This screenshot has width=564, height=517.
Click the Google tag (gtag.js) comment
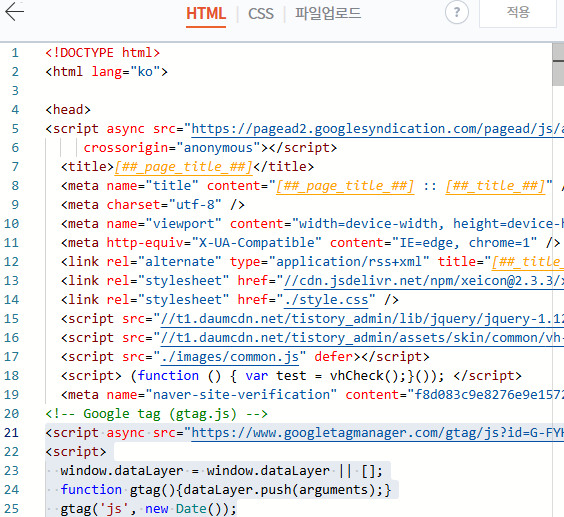[156, 414]
